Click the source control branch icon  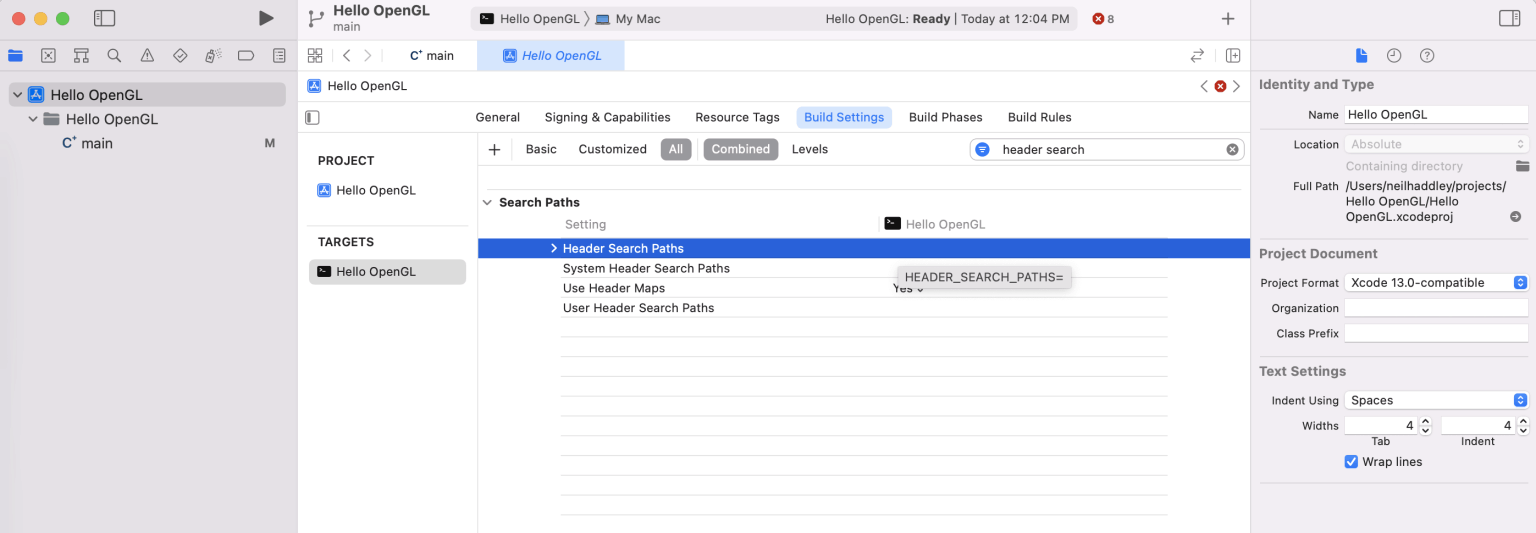(x=316, y=18)
